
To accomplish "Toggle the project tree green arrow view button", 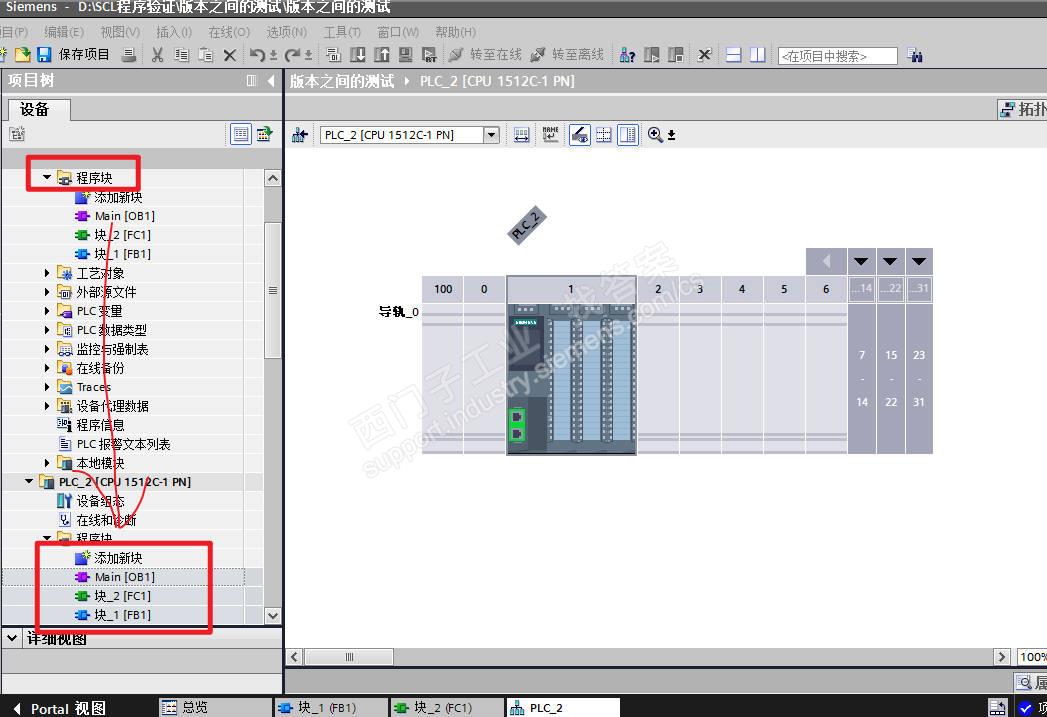I will pyautogui.click(x=264, y=134).
